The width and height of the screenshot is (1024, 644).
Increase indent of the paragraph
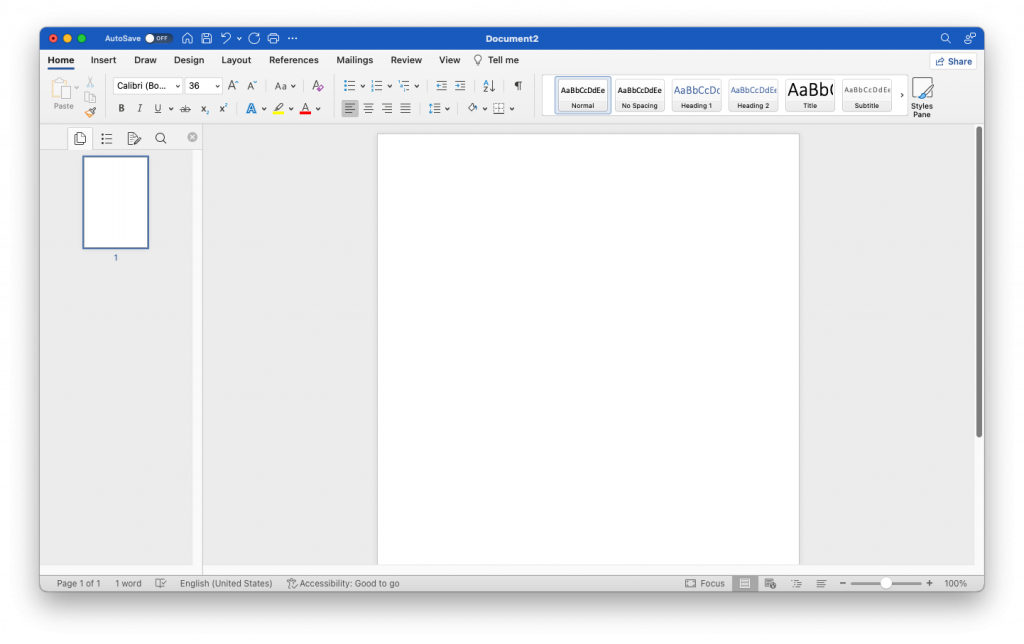(462, 85)
